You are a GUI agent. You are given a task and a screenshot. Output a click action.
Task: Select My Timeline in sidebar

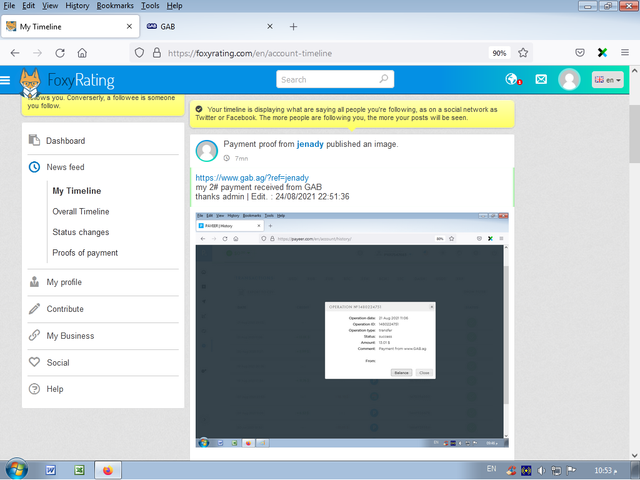coord(77,191)
